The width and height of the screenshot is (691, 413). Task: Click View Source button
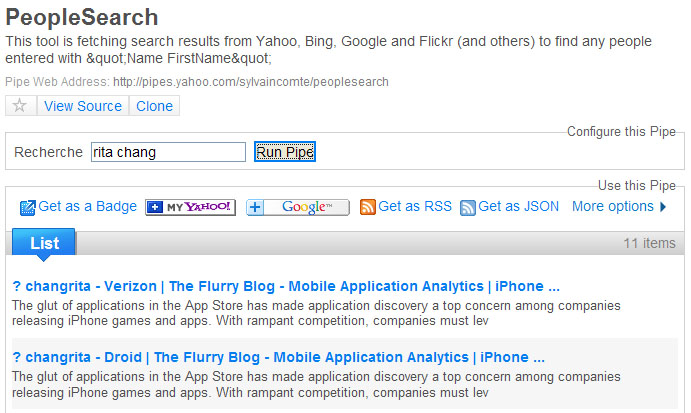pyautogui.click(x=83, y=106)
